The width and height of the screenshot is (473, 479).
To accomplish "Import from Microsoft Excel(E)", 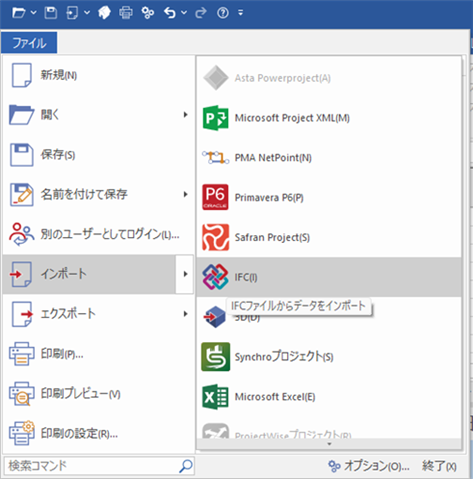I will 329,397.
